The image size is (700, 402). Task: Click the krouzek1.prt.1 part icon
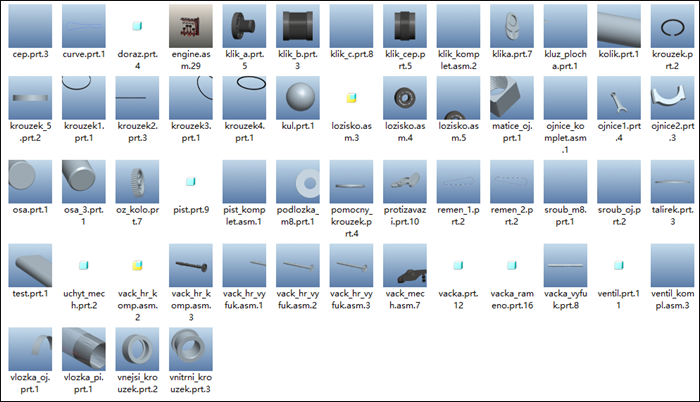pos(83,98)
